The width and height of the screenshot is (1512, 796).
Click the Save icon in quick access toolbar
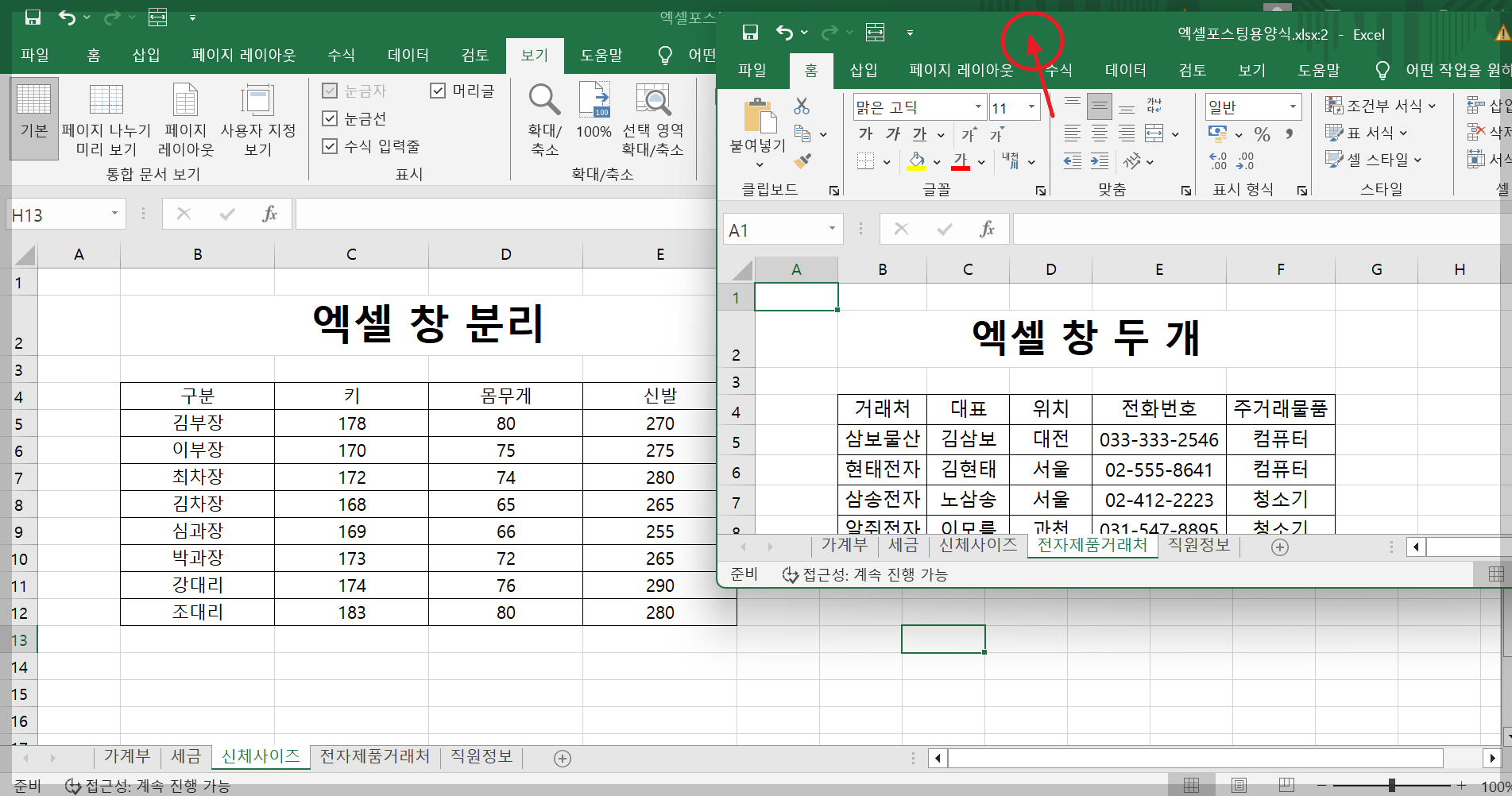pyautogui.click(x=750, y=32)
